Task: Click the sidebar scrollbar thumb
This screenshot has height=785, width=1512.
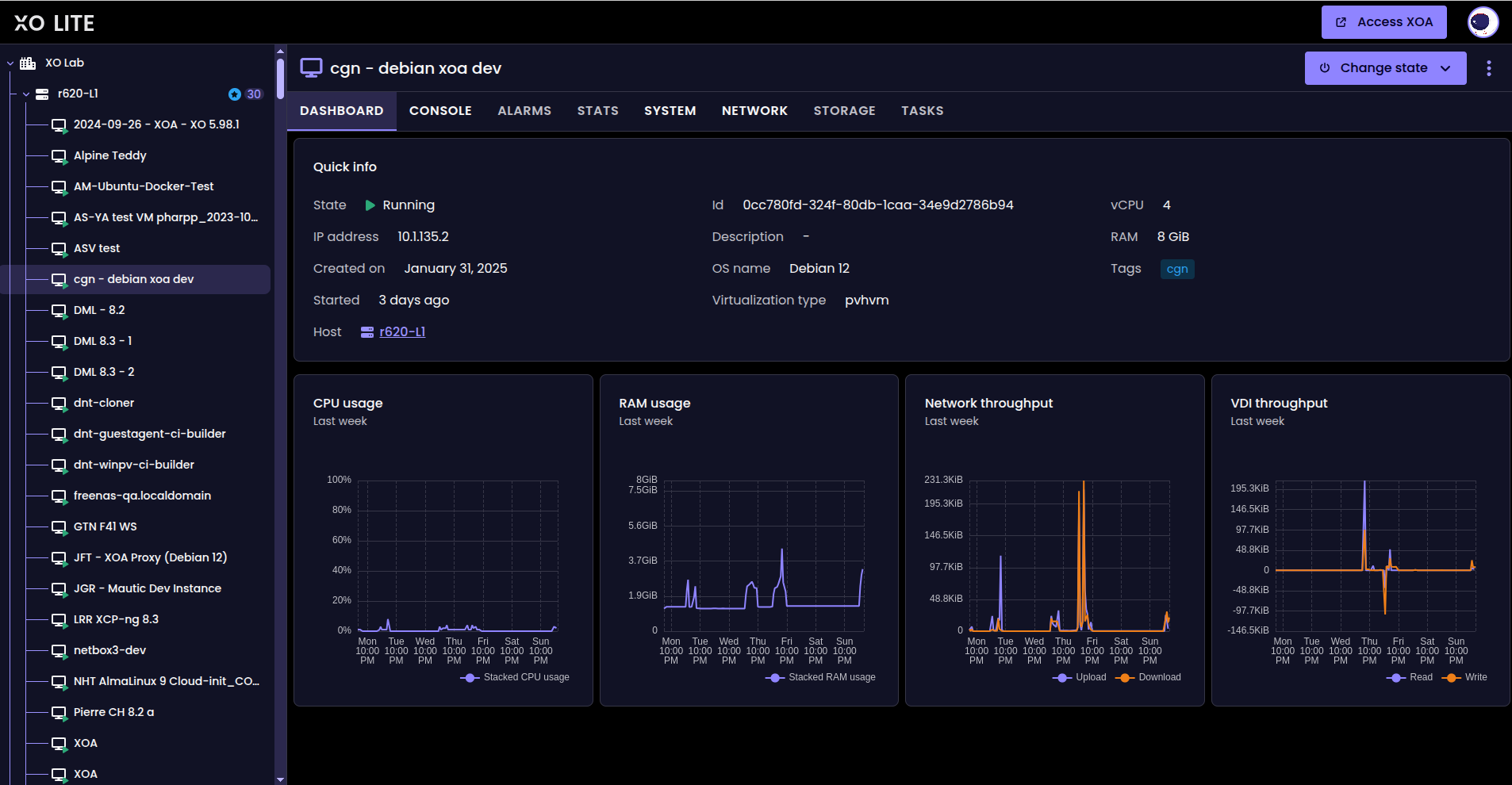Action: point(280,78)
